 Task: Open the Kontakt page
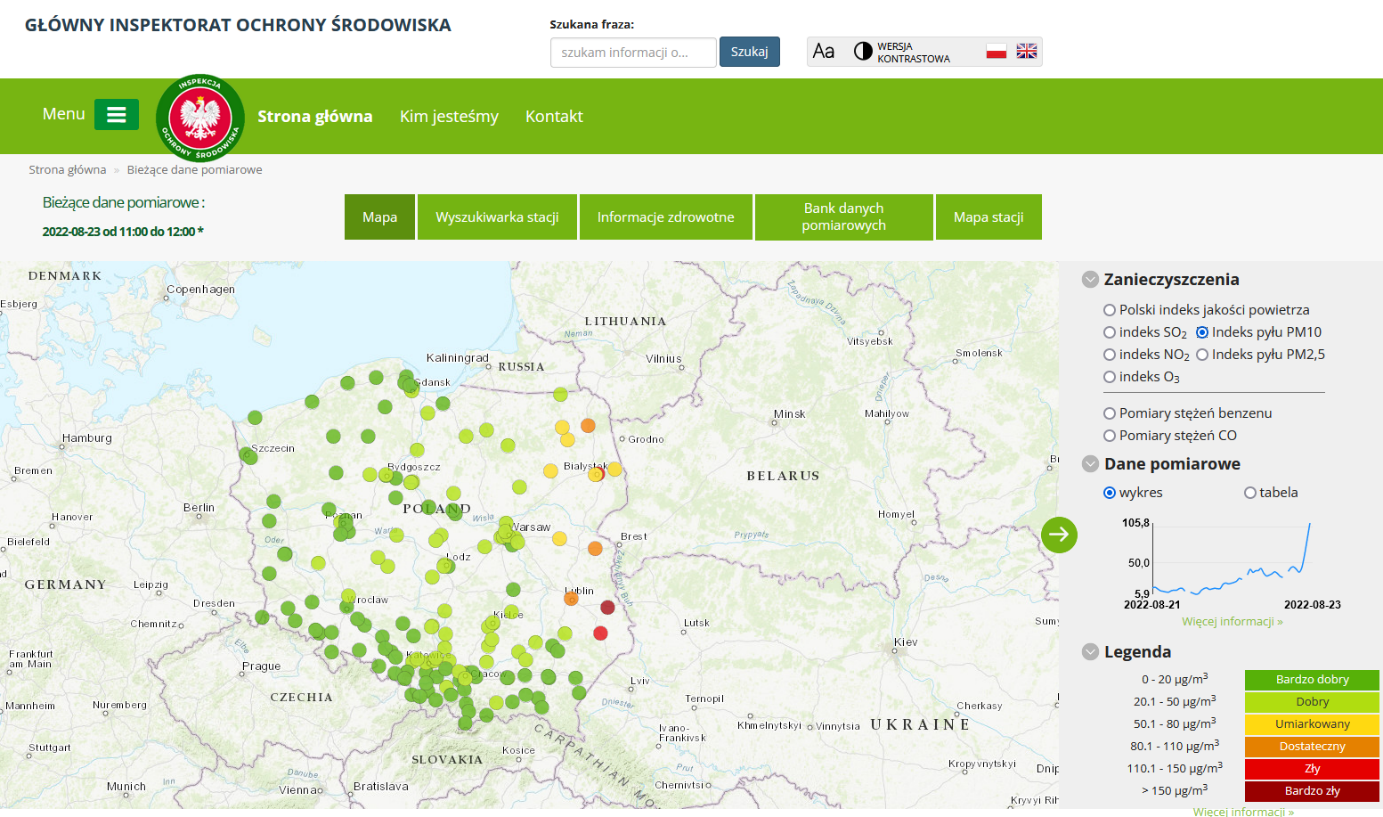point(554,116)
